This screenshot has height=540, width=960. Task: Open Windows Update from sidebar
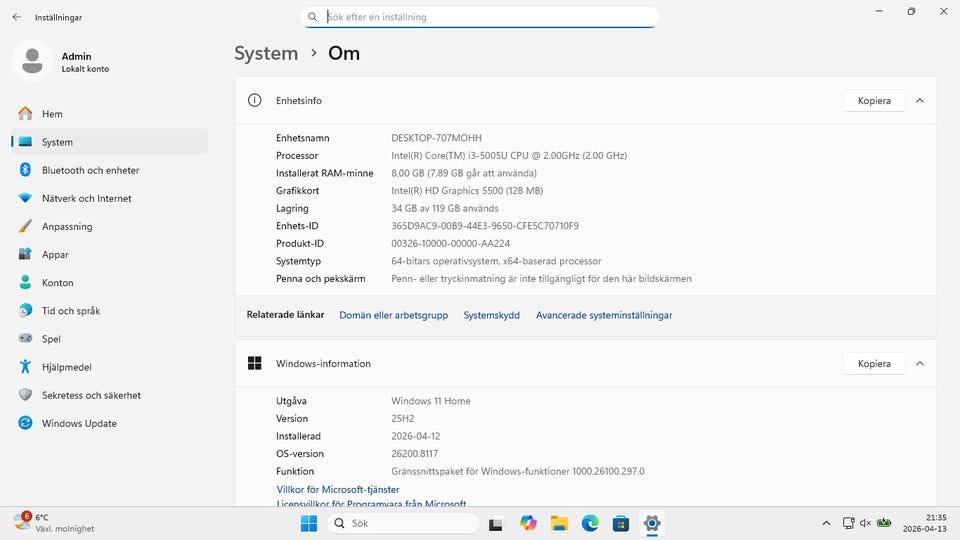point(78,423)
